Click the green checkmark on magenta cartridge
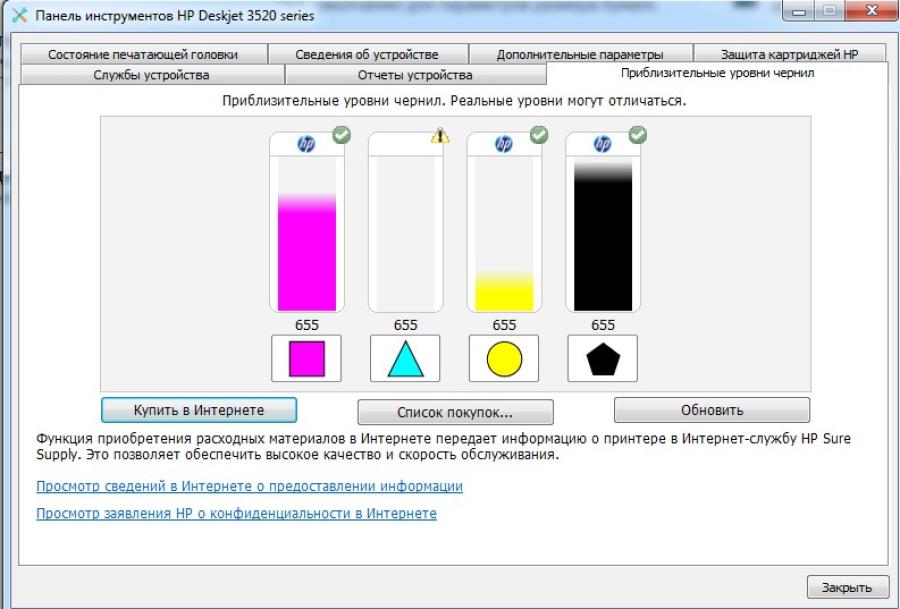The image size is (900, 609). pyautogui.click(x=342, y=135)
